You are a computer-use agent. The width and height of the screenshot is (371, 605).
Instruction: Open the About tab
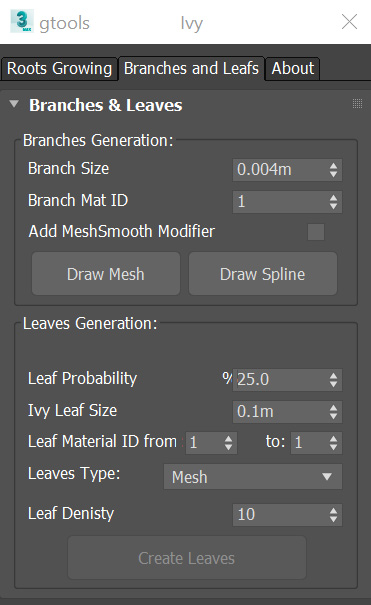pos(293,69)
